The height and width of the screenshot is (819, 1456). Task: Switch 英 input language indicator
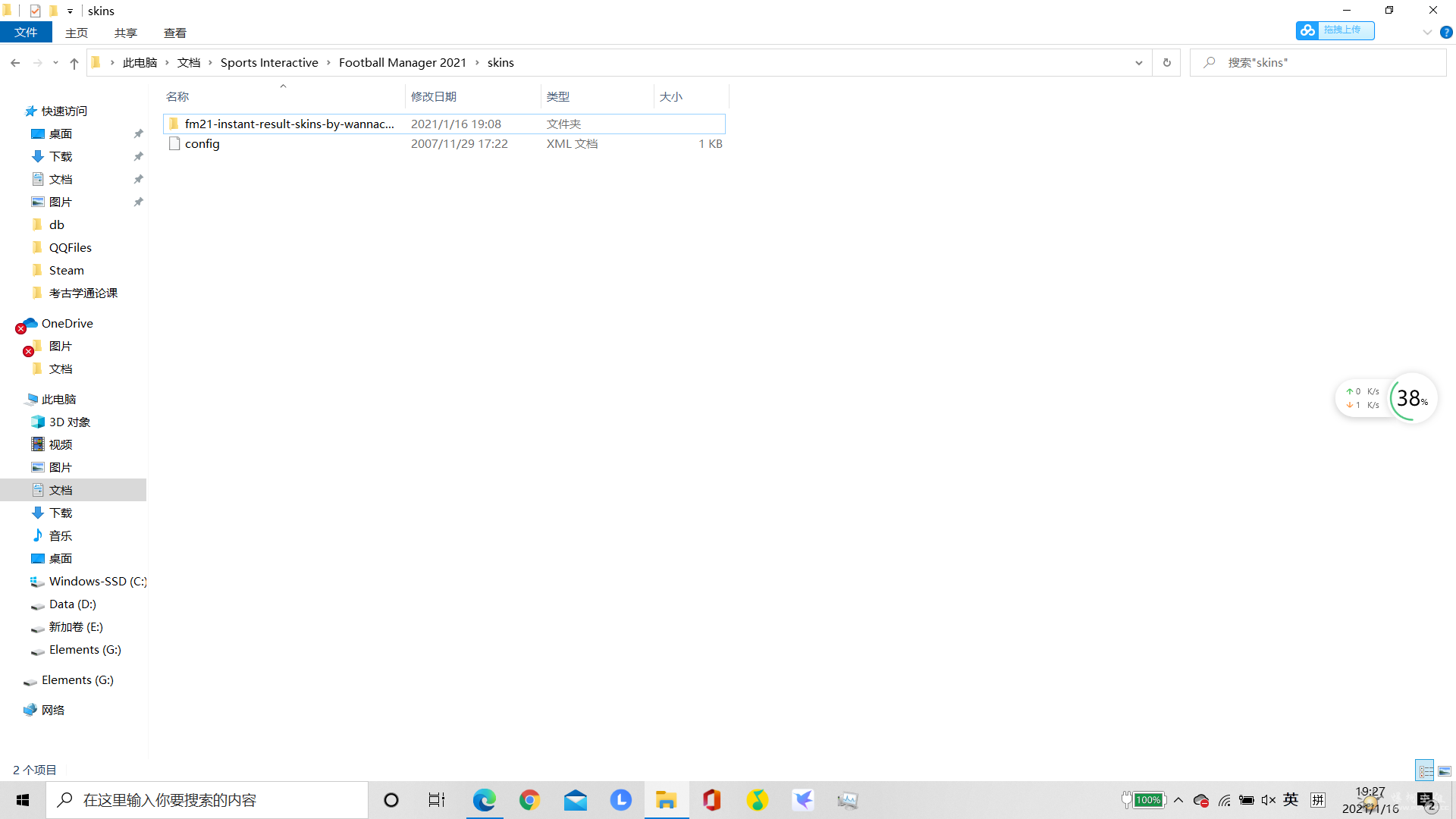[1291, 799]
